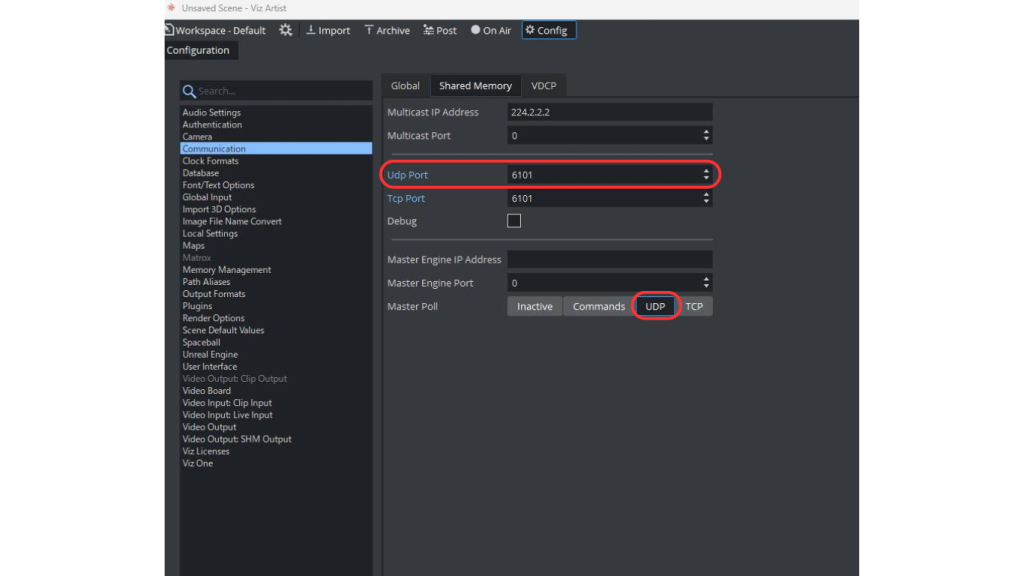
Task: Switch to Archive in the top toolbar
Action: tap(387, 30)
